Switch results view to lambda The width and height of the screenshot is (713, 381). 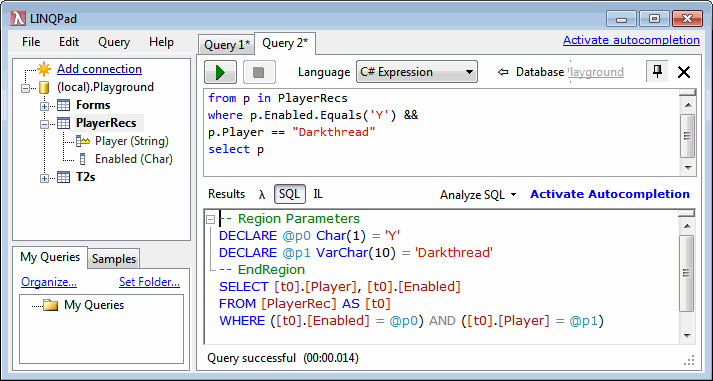261,195
